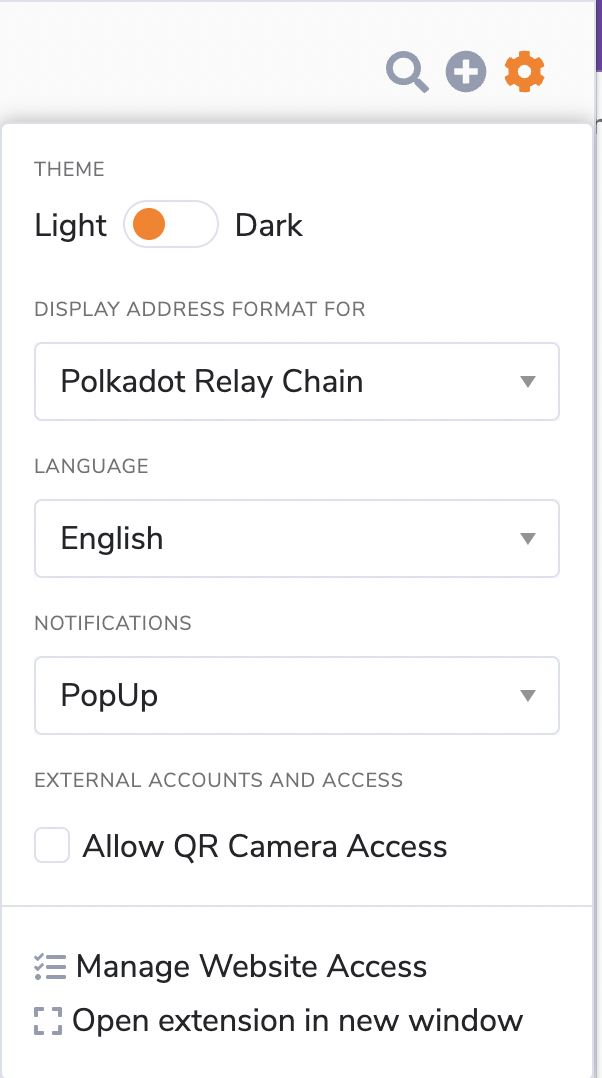Click the Allow QR Camera Access label
The height and width of the screenshot is (1078, 602).
pos(265,846)
